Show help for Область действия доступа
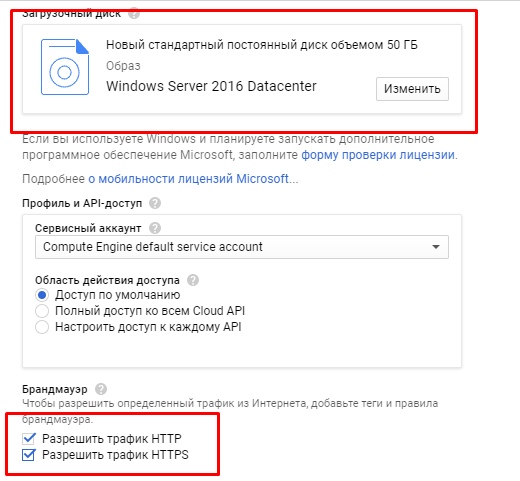520x481 pixels. pos(193,280)
